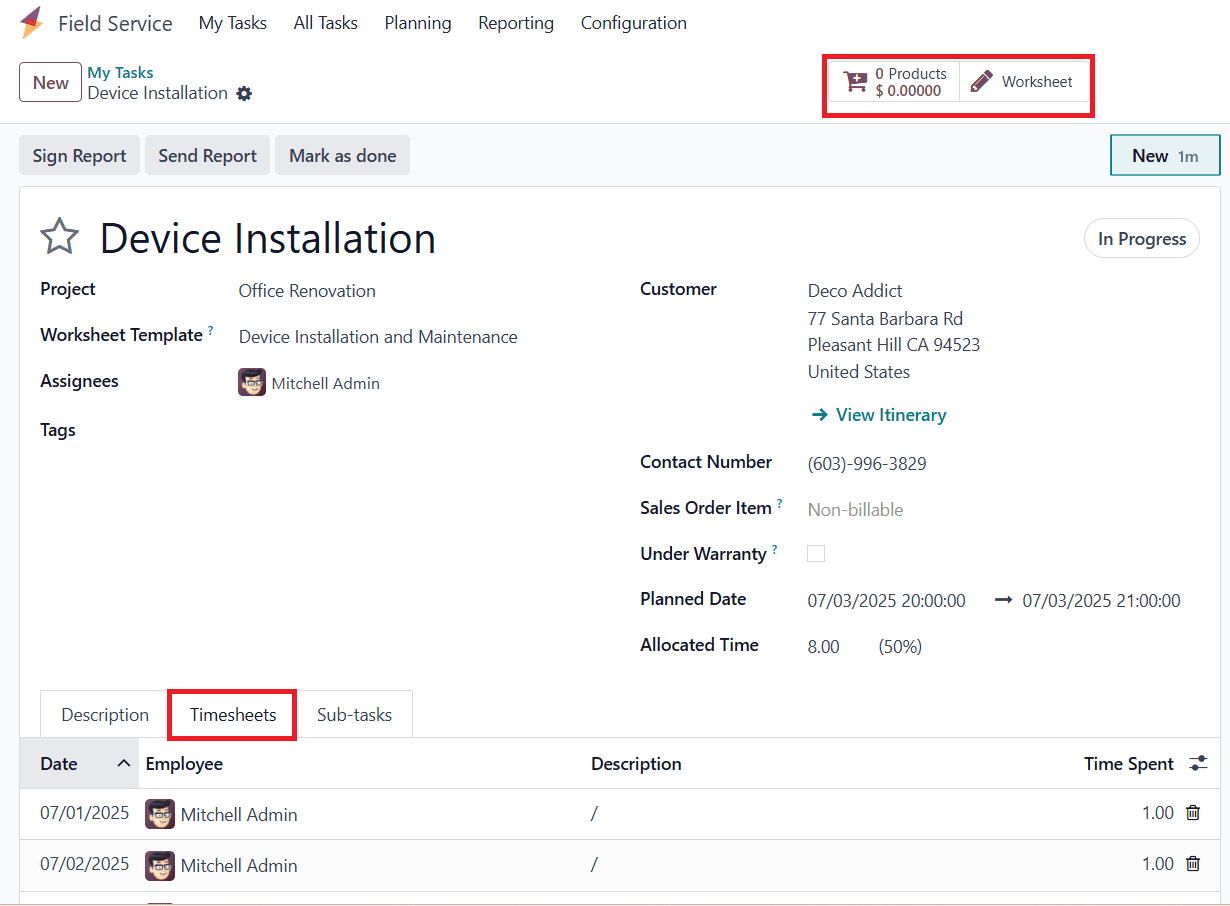Open the In Progress state dropdown
The width and height of the screenshot is (1230, 906).
tap(1142, 239)
